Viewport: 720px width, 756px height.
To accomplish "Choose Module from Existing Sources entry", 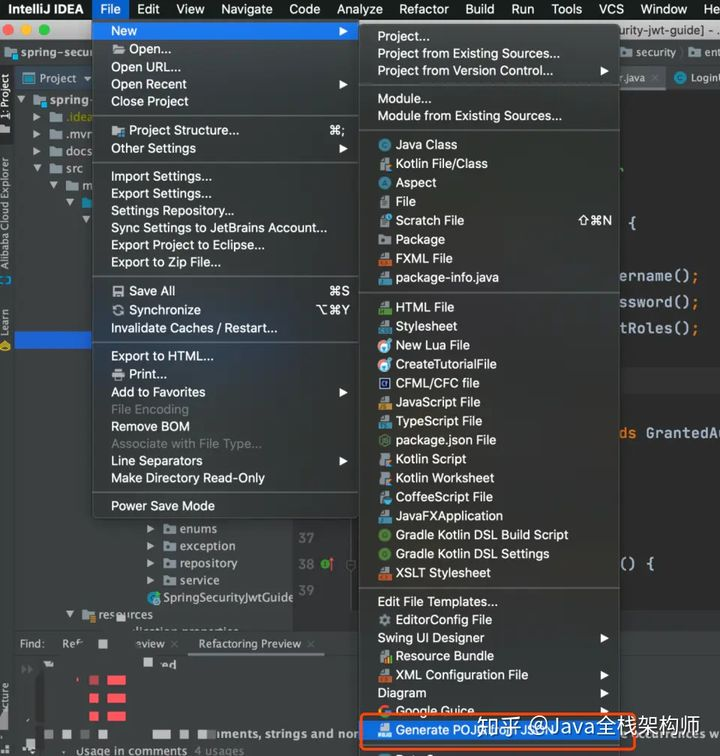I will 489,116.
